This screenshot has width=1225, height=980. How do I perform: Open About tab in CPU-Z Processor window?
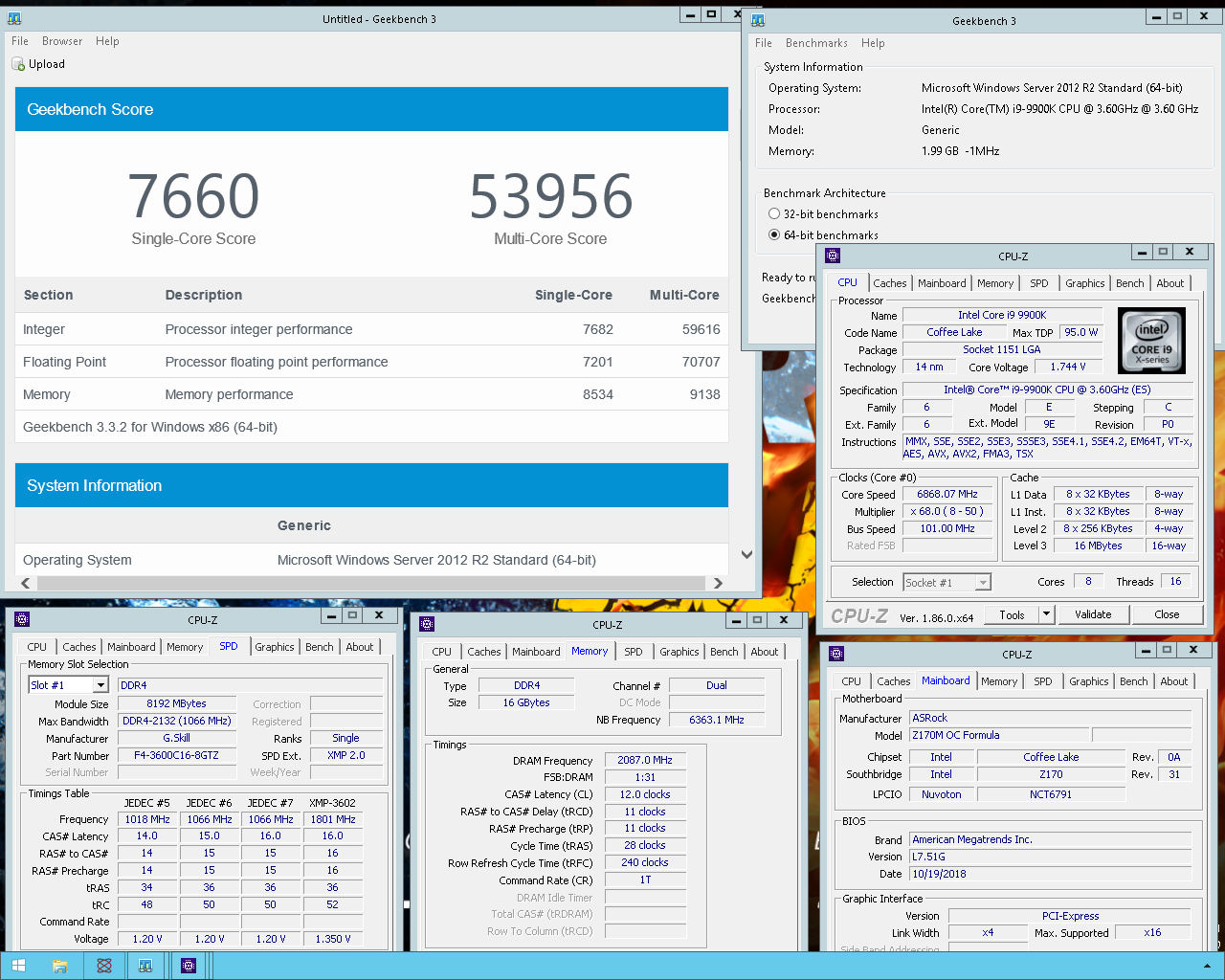(x=1169, y=283)
